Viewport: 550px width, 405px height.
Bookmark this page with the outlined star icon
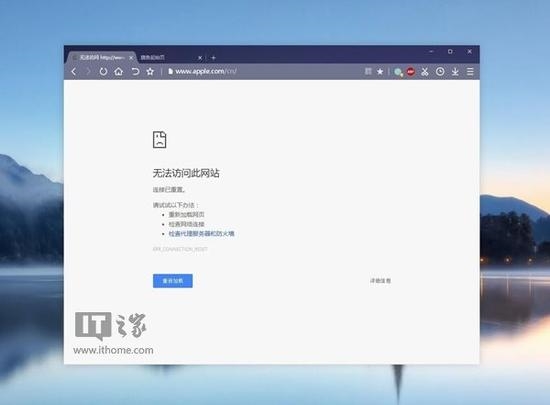click(x=150, y=72)
